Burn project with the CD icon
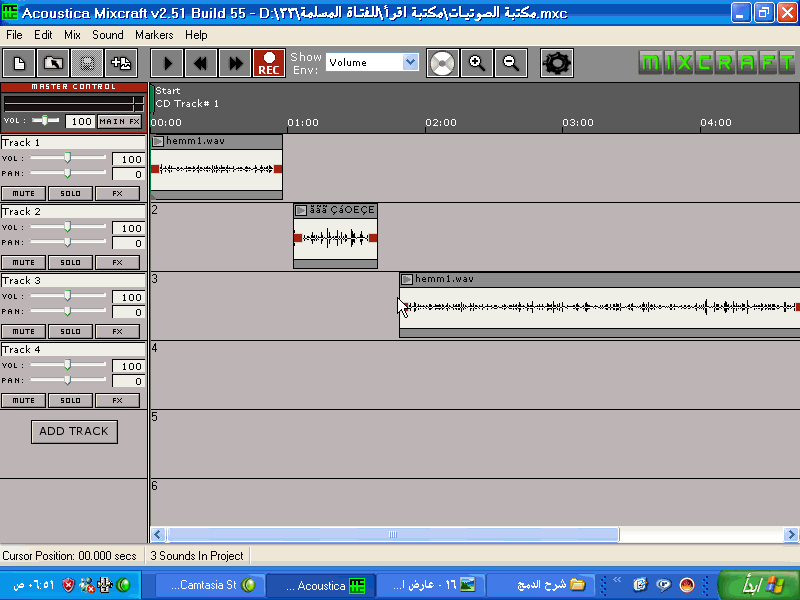 (x=442, y=63)
